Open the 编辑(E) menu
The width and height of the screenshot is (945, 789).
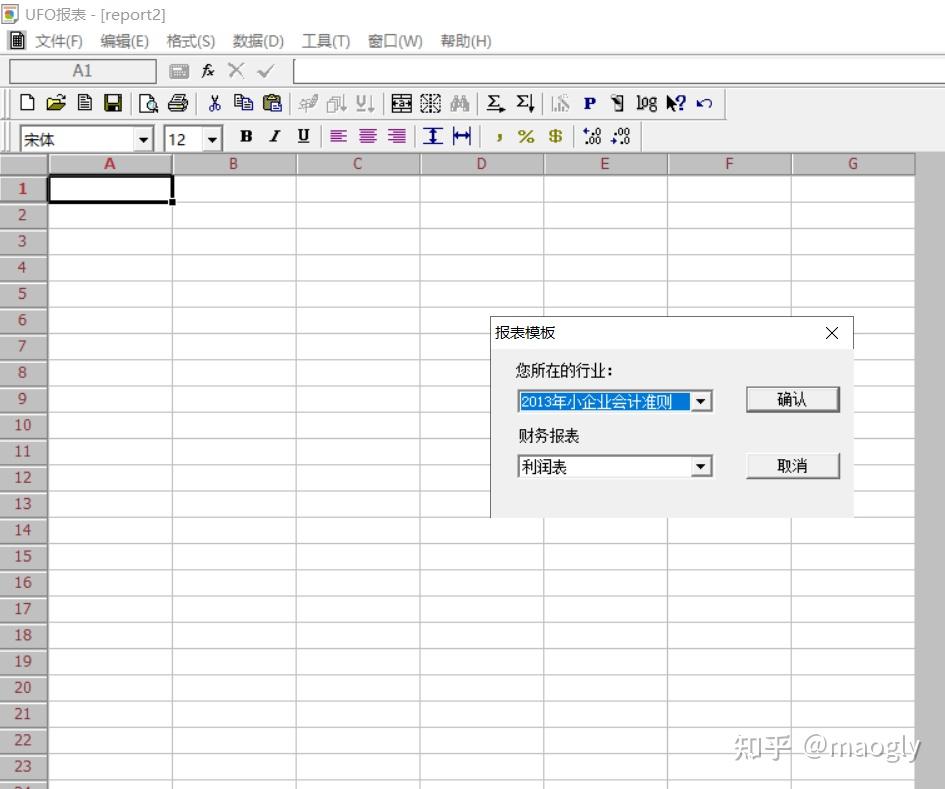pos(124,41)
